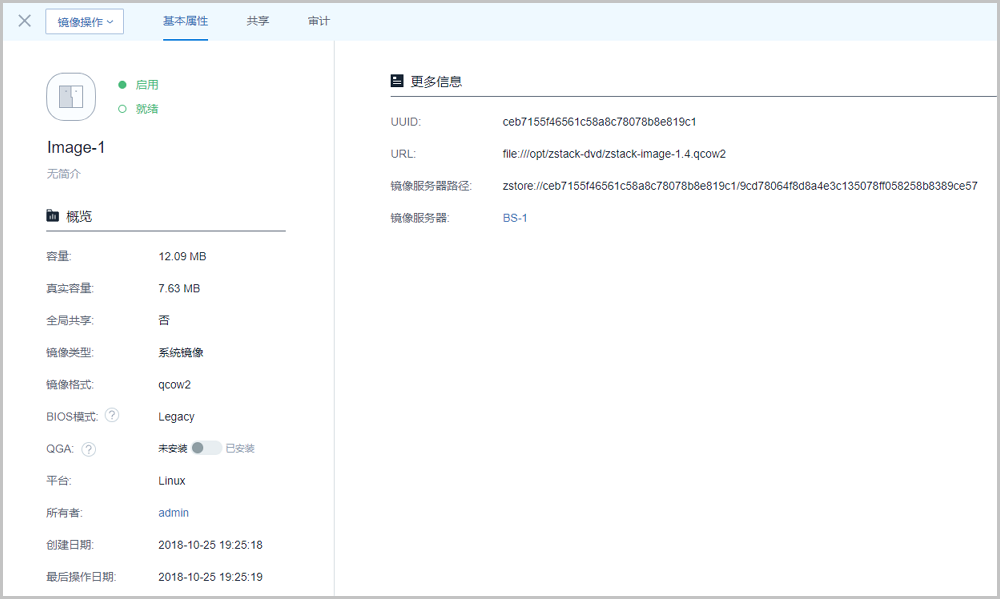Click the image thumbnail icon

tap(71, 97)
